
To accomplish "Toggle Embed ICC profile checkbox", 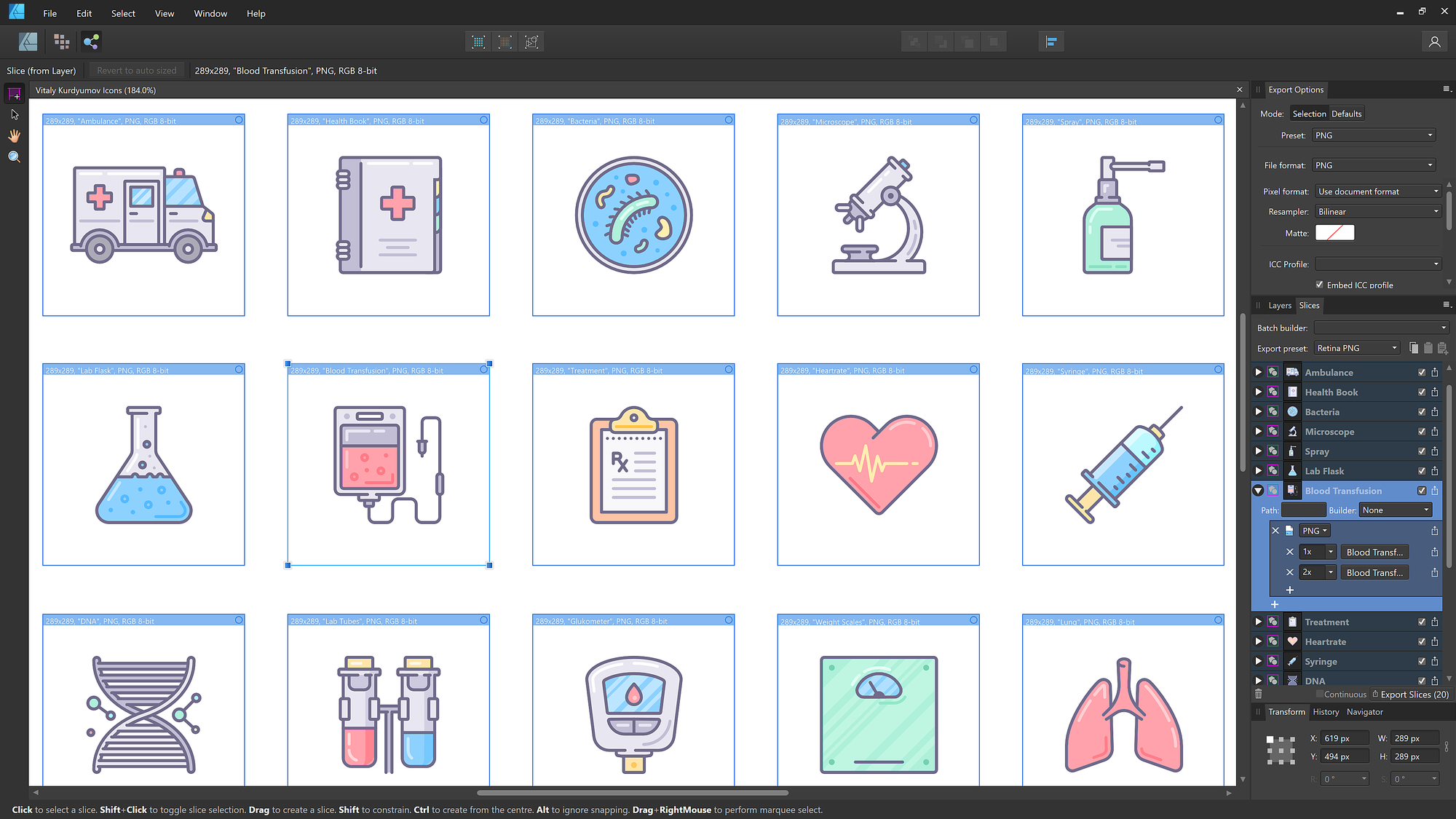I will point(1319,285).
